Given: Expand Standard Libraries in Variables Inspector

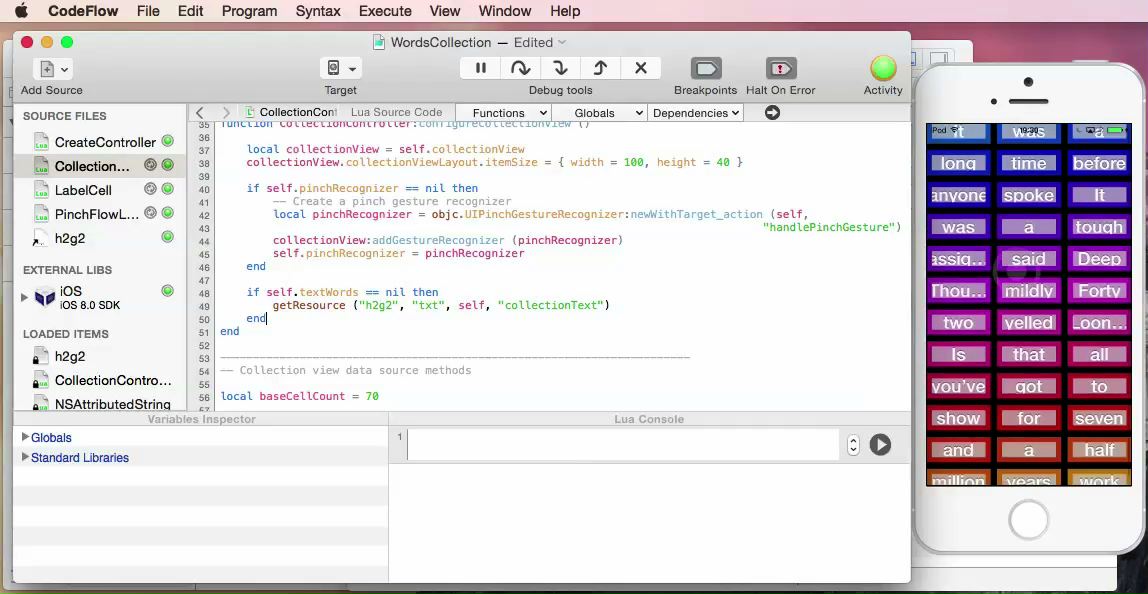Looking at the screenshot, I should tap(26, 457).
